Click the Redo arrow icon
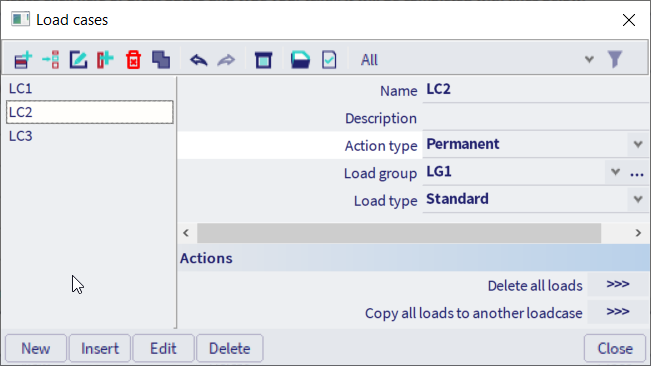The height and width of the screenshot is (366, 651). [x=226, y=60]
